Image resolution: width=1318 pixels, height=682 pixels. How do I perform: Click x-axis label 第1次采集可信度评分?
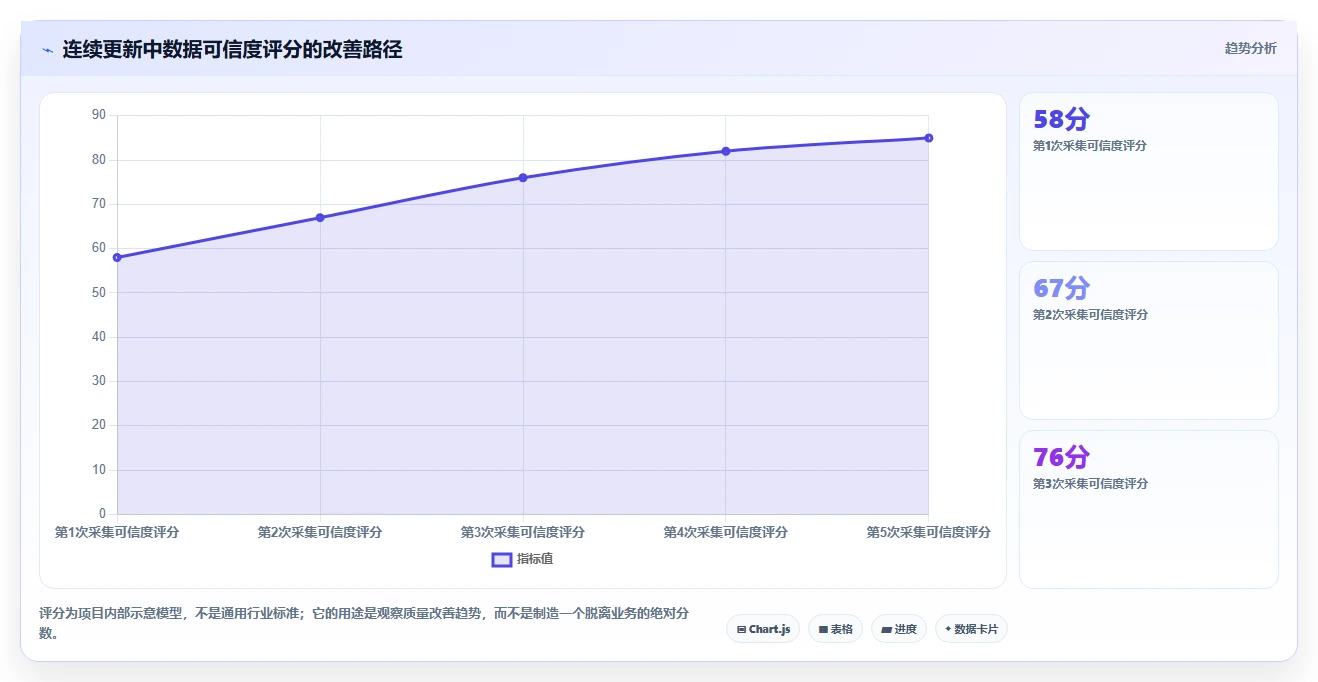coord(117,532)
